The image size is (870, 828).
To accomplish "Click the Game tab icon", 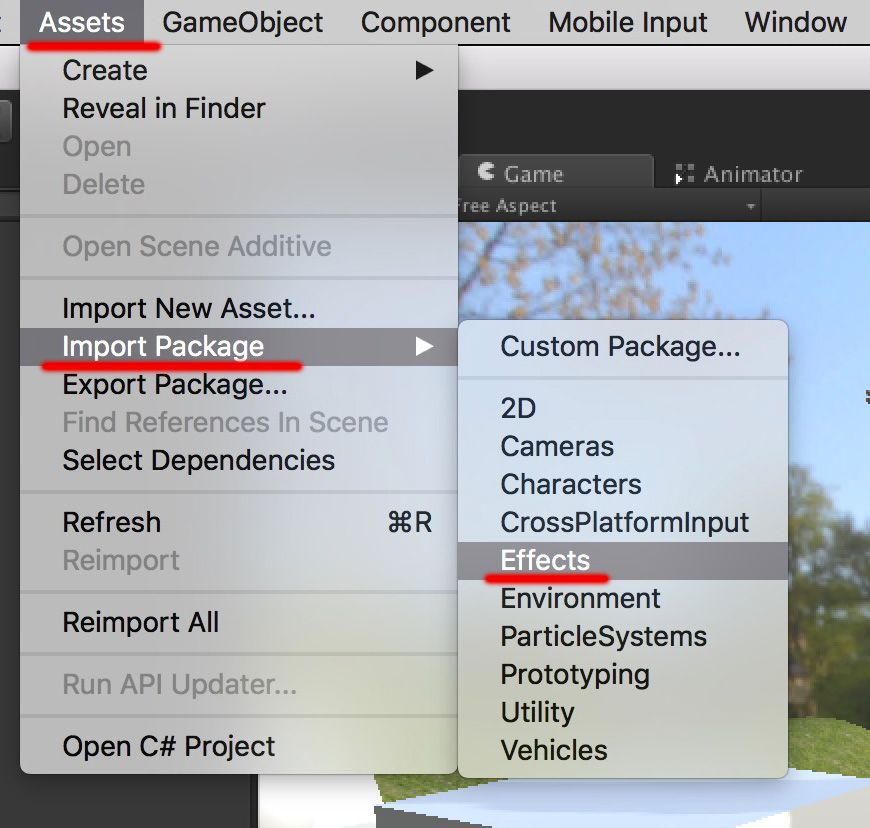I will pos(486,171).
